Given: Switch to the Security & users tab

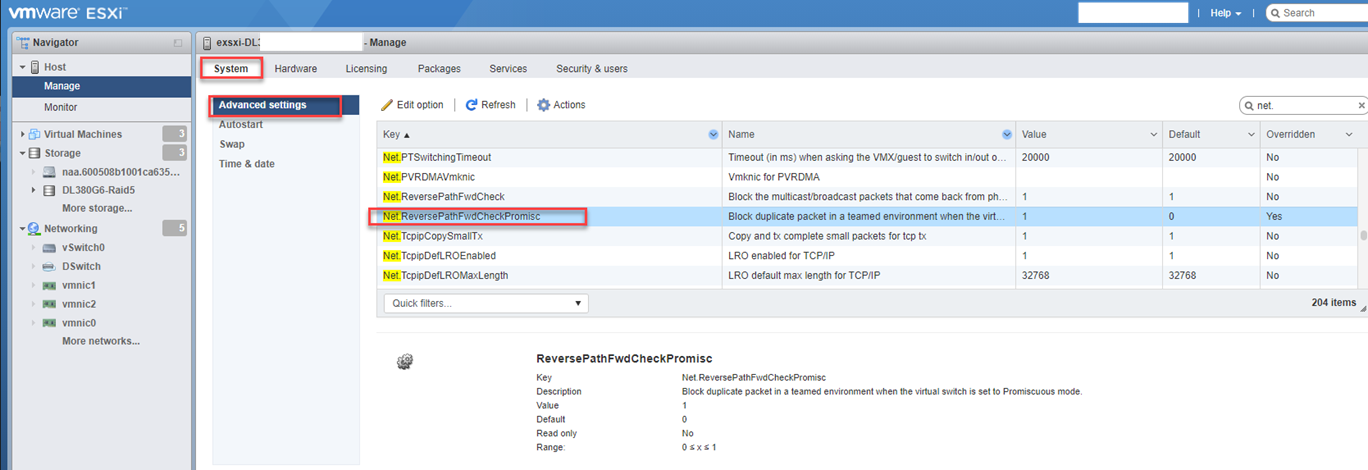Looking at the screenshot, I should 592,68.
